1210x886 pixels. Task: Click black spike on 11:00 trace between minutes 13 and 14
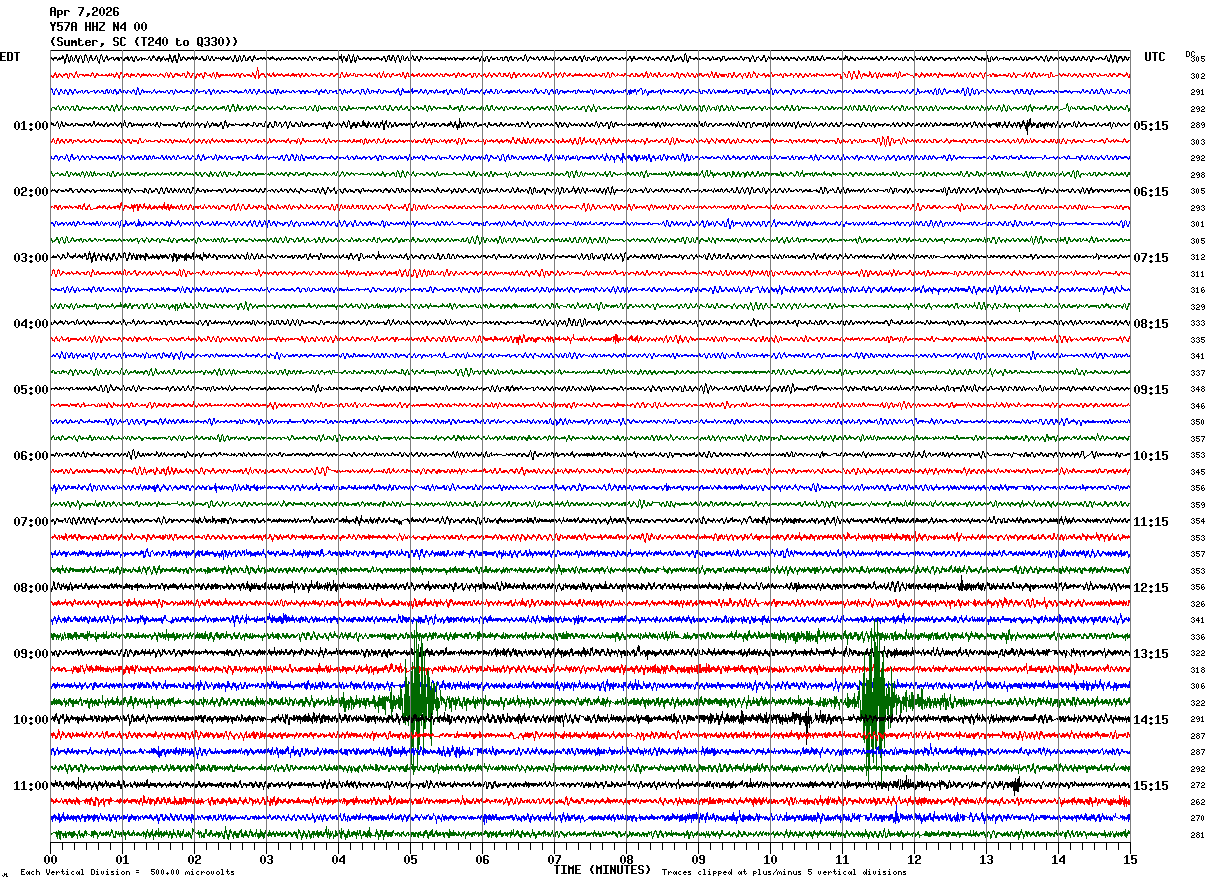(x=1016, y=785)
